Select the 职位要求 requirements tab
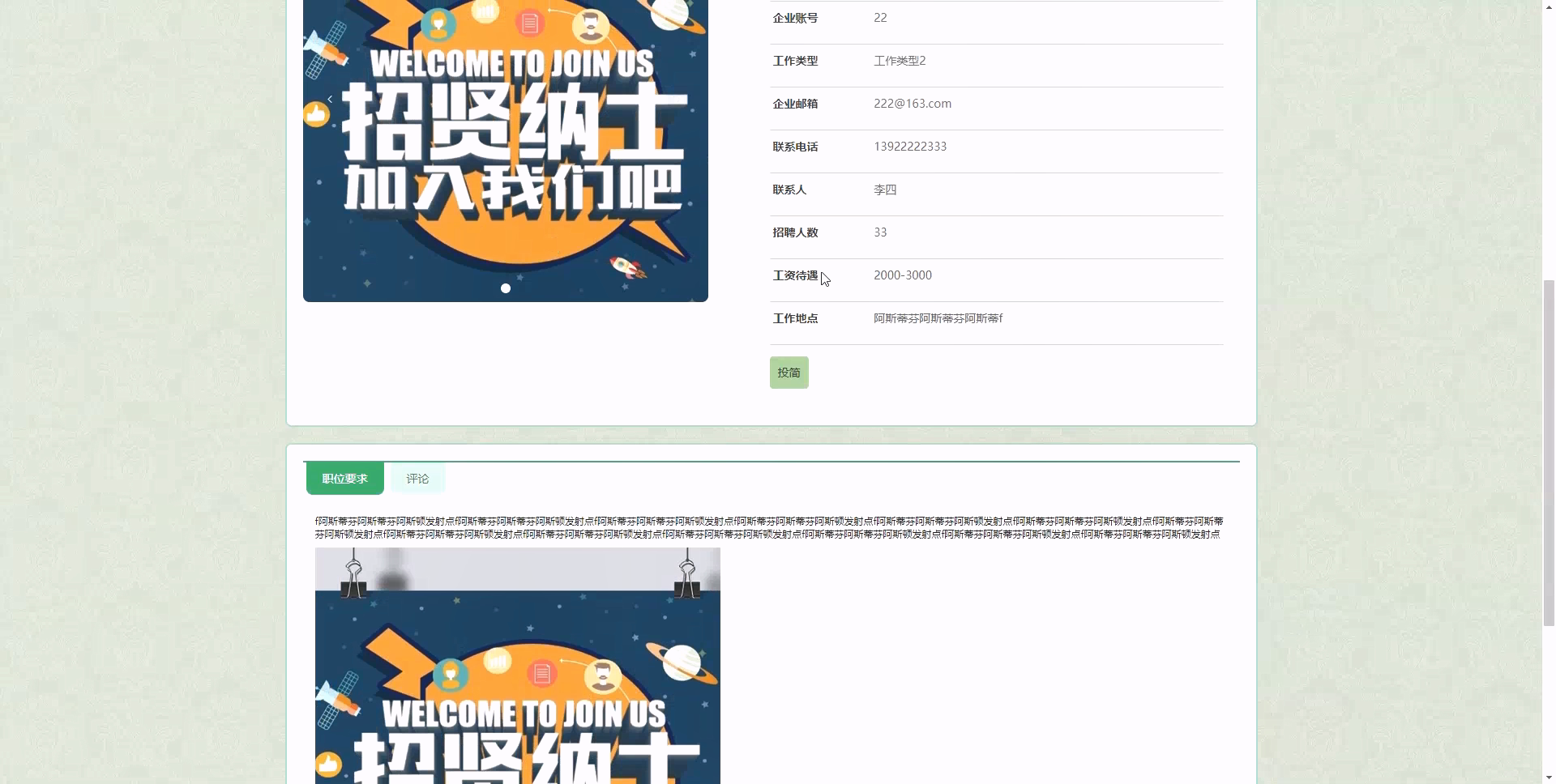The width and height of the screenshot is (1556, 784). (344, 478)
